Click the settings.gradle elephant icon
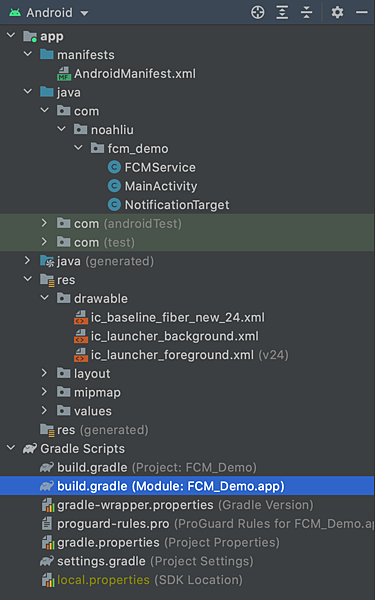This screenshot has width=375, height=600. [47, 561]
